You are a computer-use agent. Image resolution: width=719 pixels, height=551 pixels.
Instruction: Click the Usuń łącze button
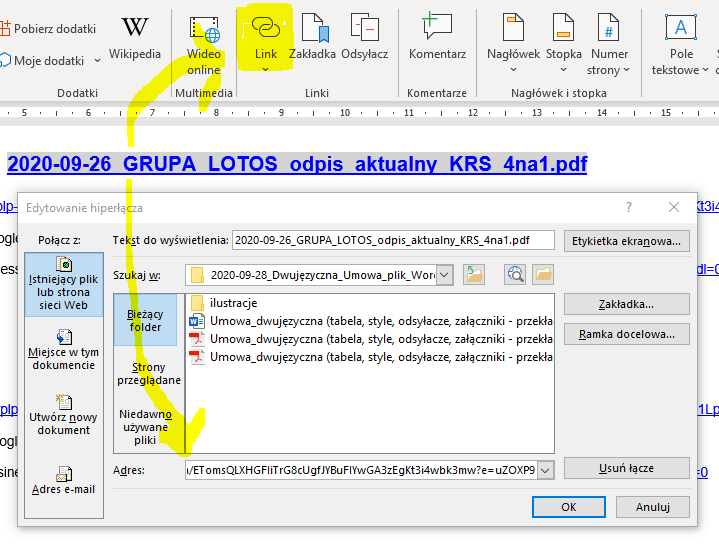[626, 468]
